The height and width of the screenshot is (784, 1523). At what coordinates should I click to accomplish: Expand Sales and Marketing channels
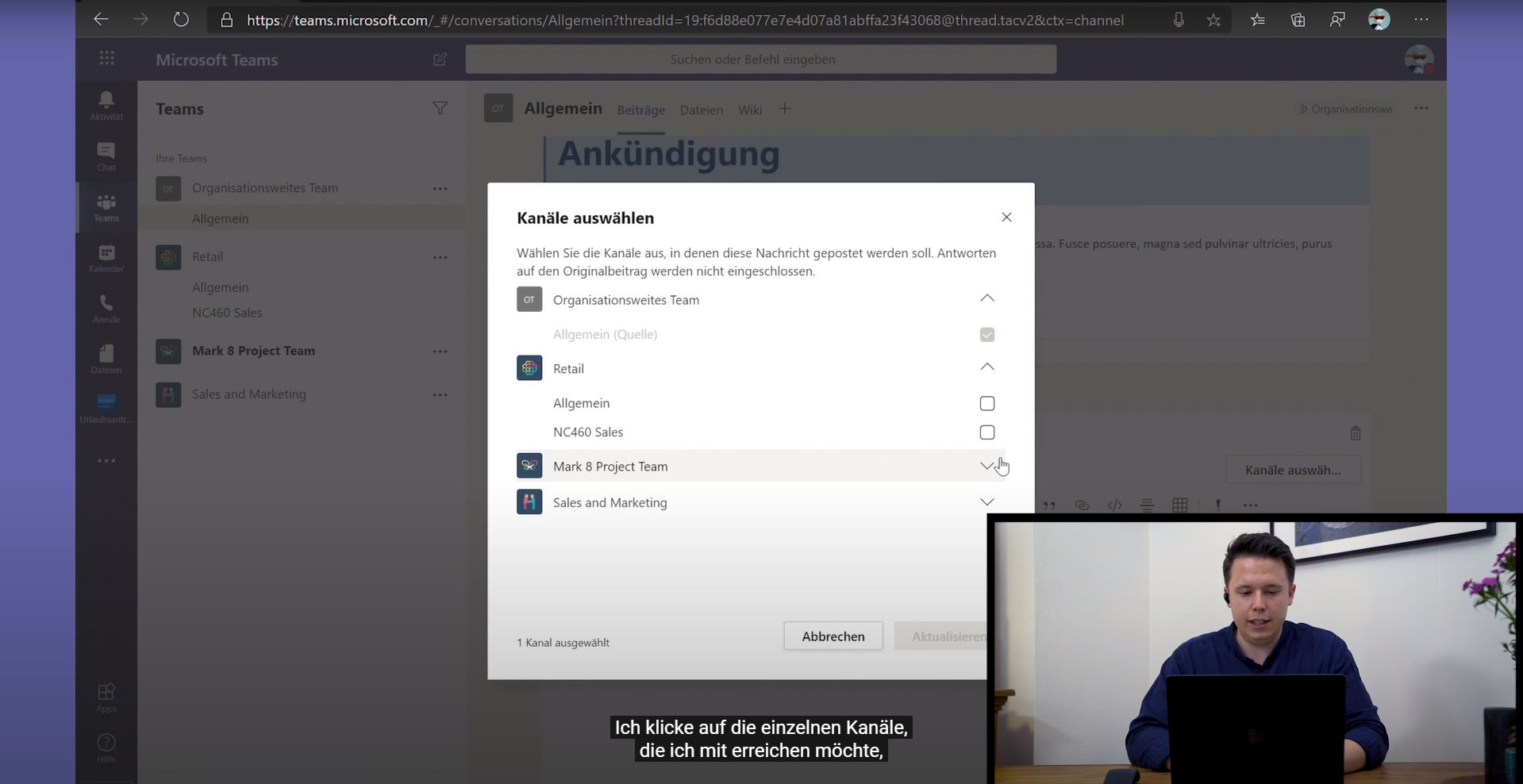(x=986, y=502)
